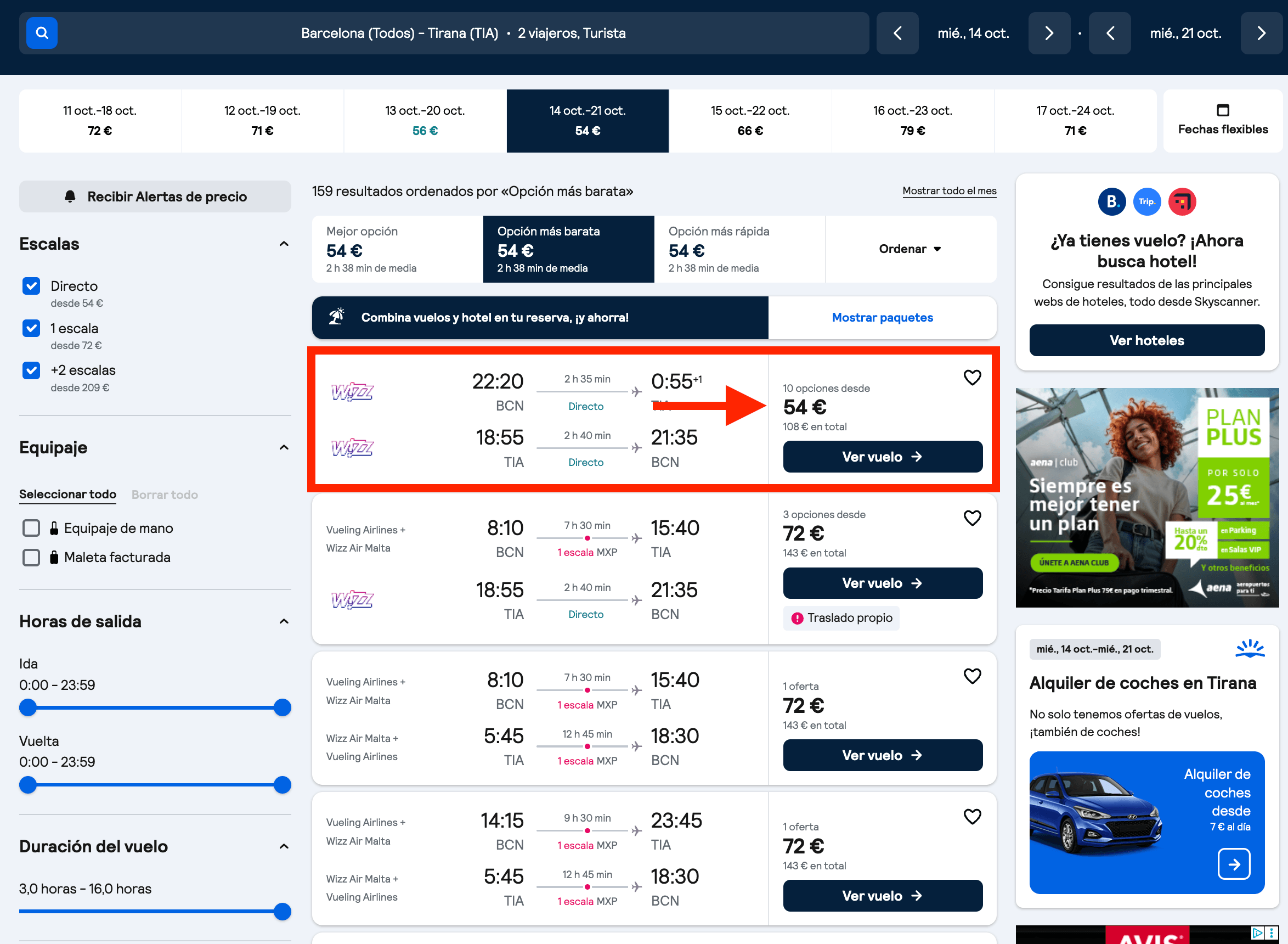
Task: Click the Booking.com B logo icon
Action: [x=1111, y=202]
